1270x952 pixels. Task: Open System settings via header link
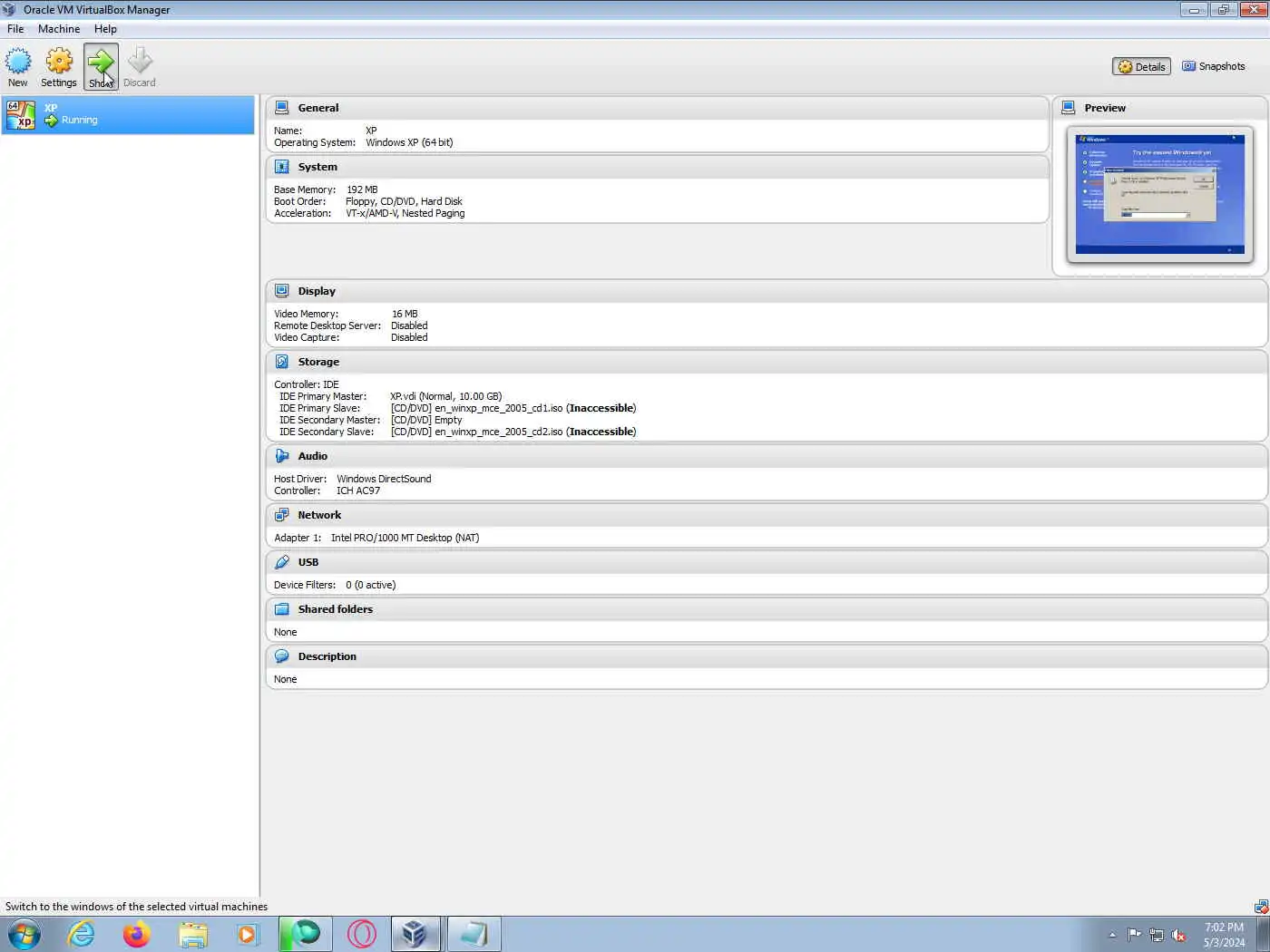[x=317, y=167]
